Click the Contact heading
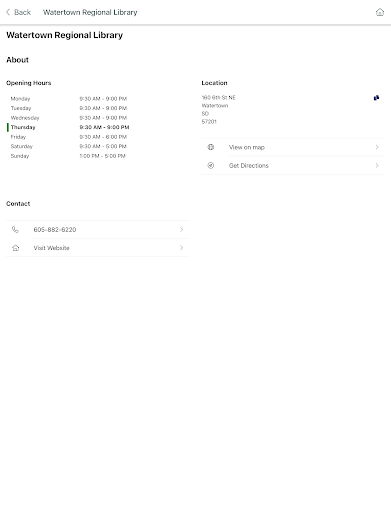This screenshot has height=512, width=391. [18, 204]
